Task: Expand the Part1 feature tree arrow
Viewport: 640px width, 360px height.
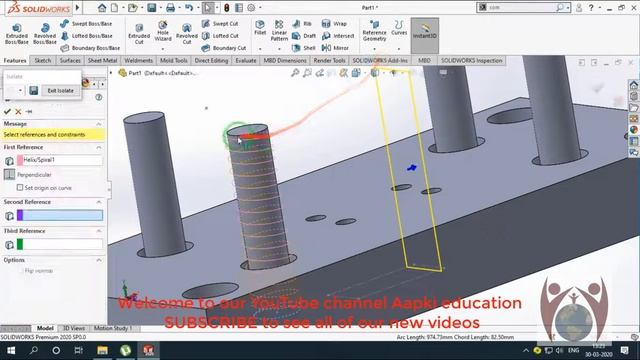Action: [111, 73]
